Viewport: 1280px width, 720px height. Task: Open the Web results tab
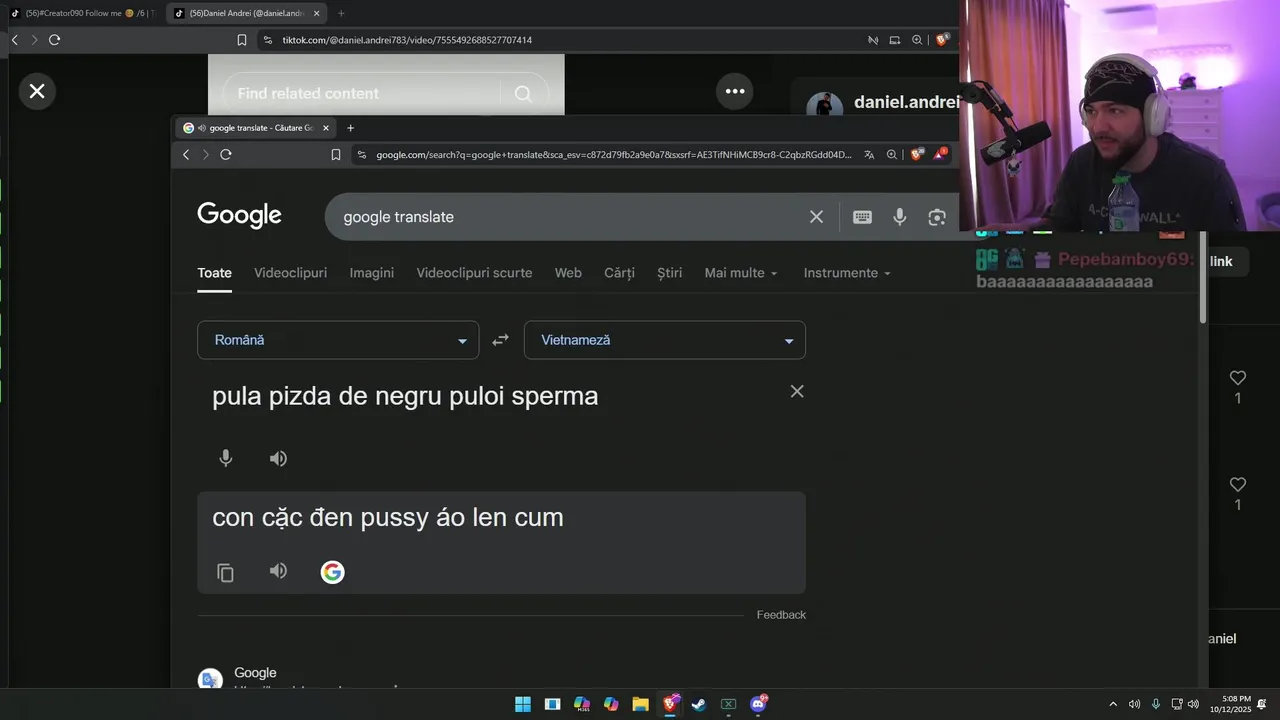click(568, 273)
